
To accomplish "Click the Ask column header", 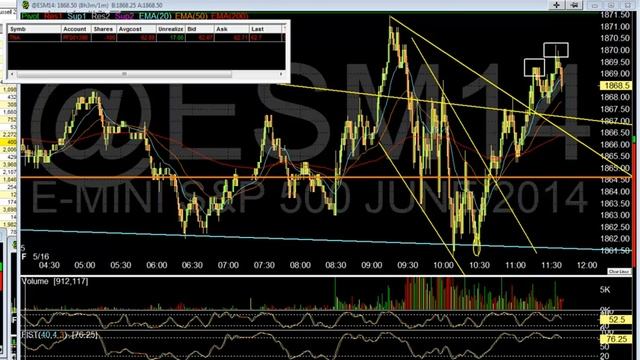I will [x=232, y=29].
